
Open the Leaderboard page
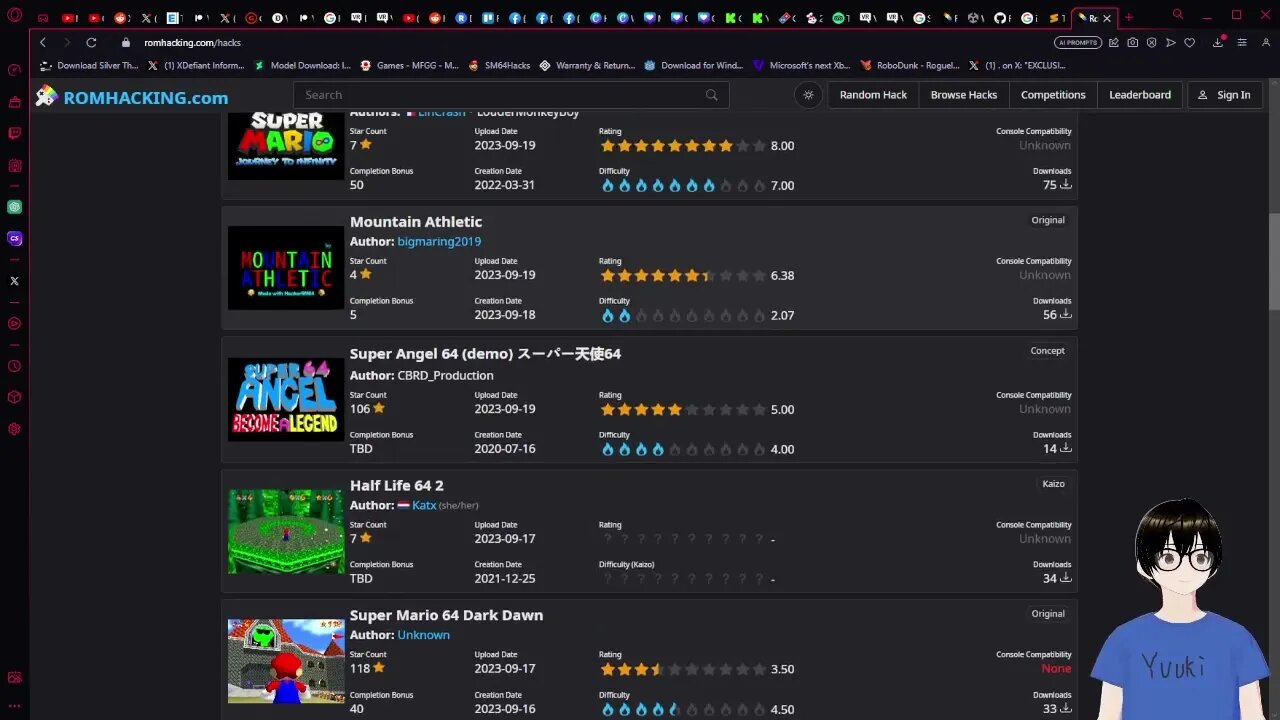click(1140, 95)
